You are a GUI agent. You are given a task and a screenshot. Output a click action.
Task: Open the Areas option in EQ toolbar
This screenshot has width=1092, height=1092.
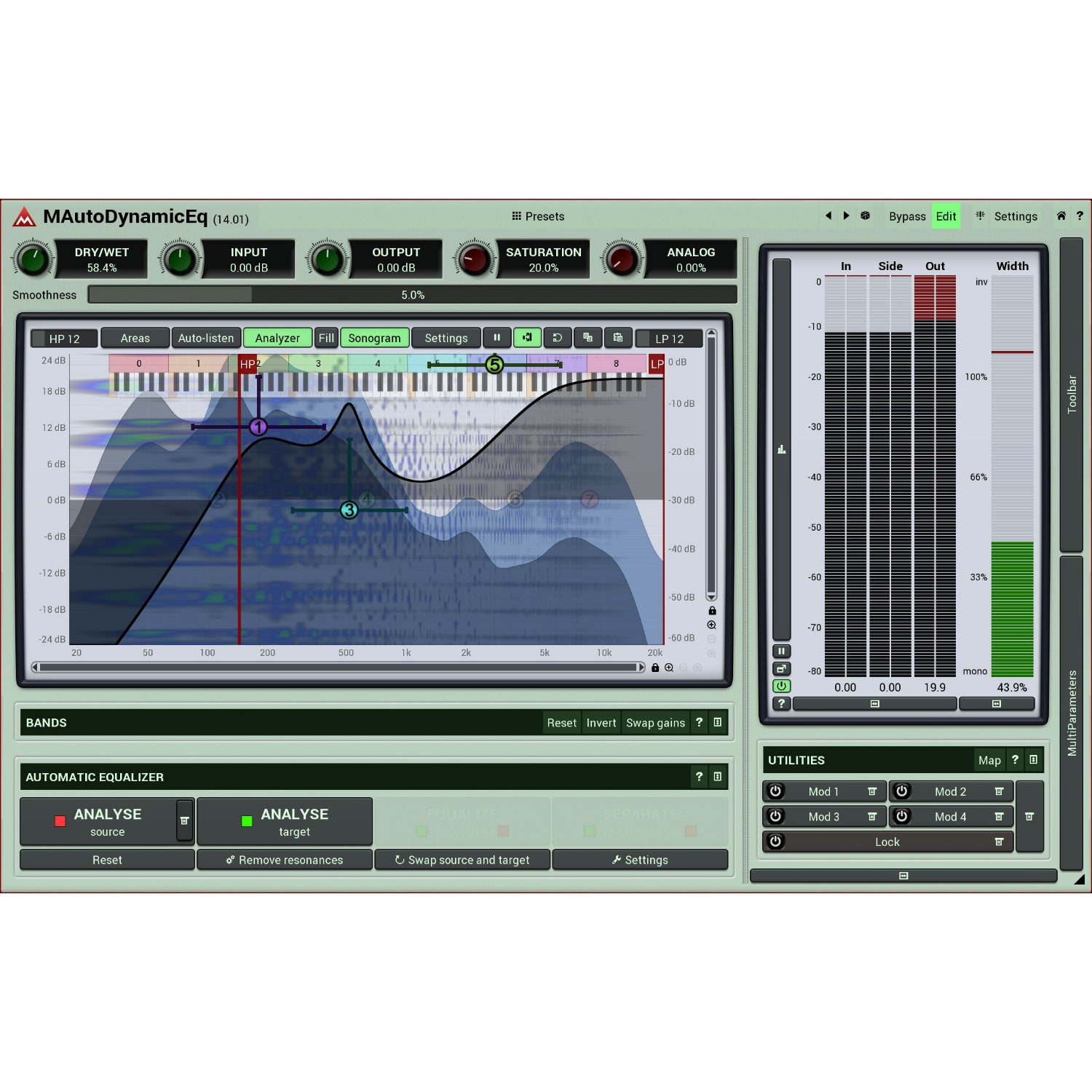135,338
